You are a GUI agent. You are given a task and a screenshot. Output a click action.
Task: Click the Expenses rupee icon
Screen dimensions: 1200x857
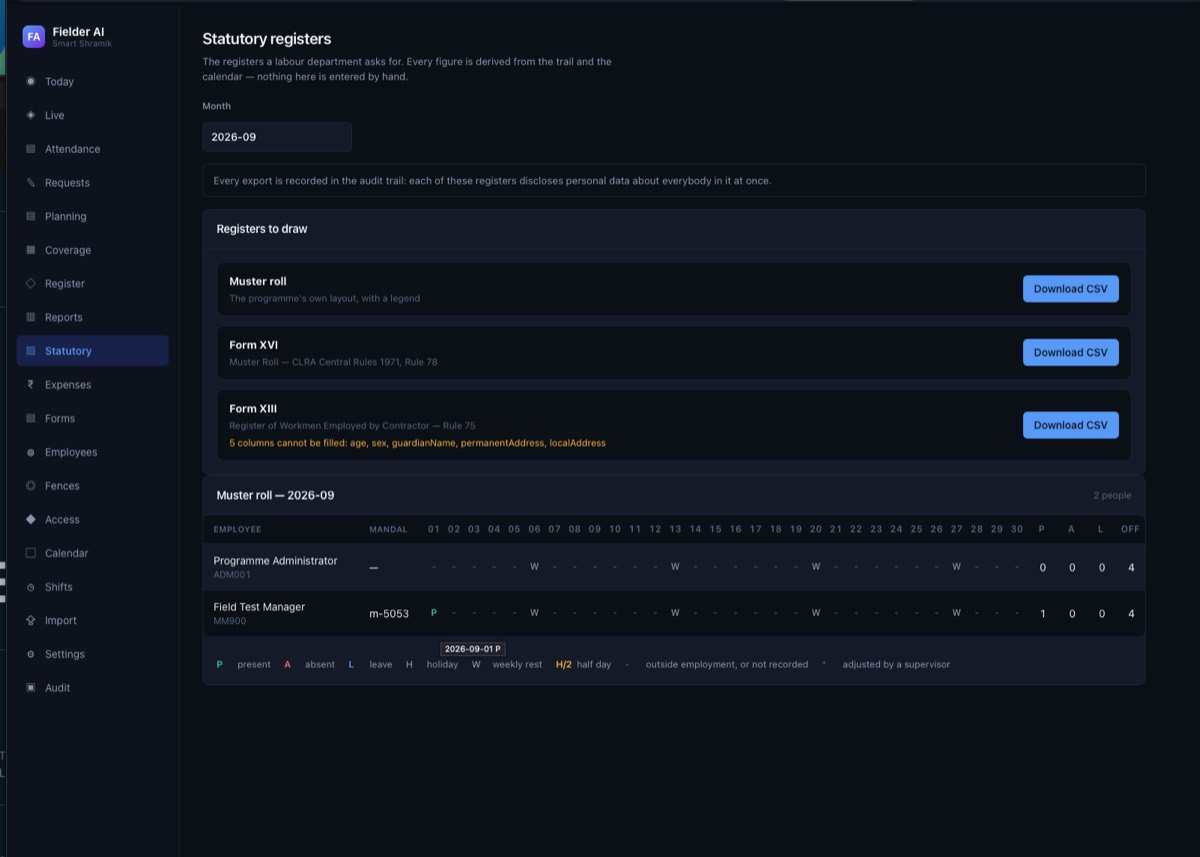31,384
